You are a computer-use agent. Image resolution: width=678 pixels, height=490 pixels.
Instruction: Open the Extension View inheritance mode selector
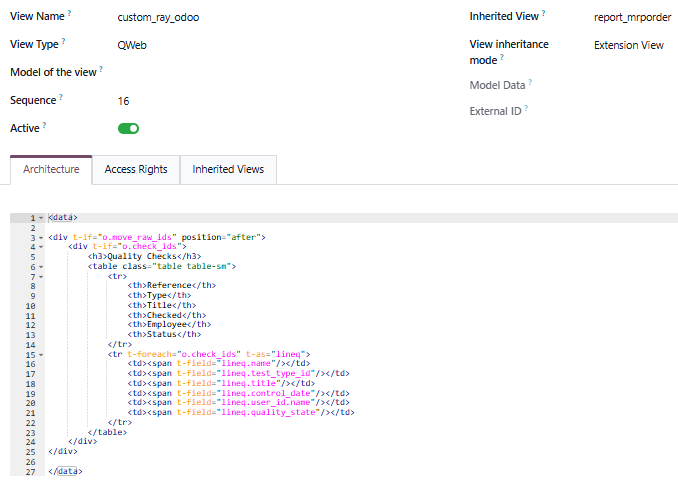click(x=628, y=45)
